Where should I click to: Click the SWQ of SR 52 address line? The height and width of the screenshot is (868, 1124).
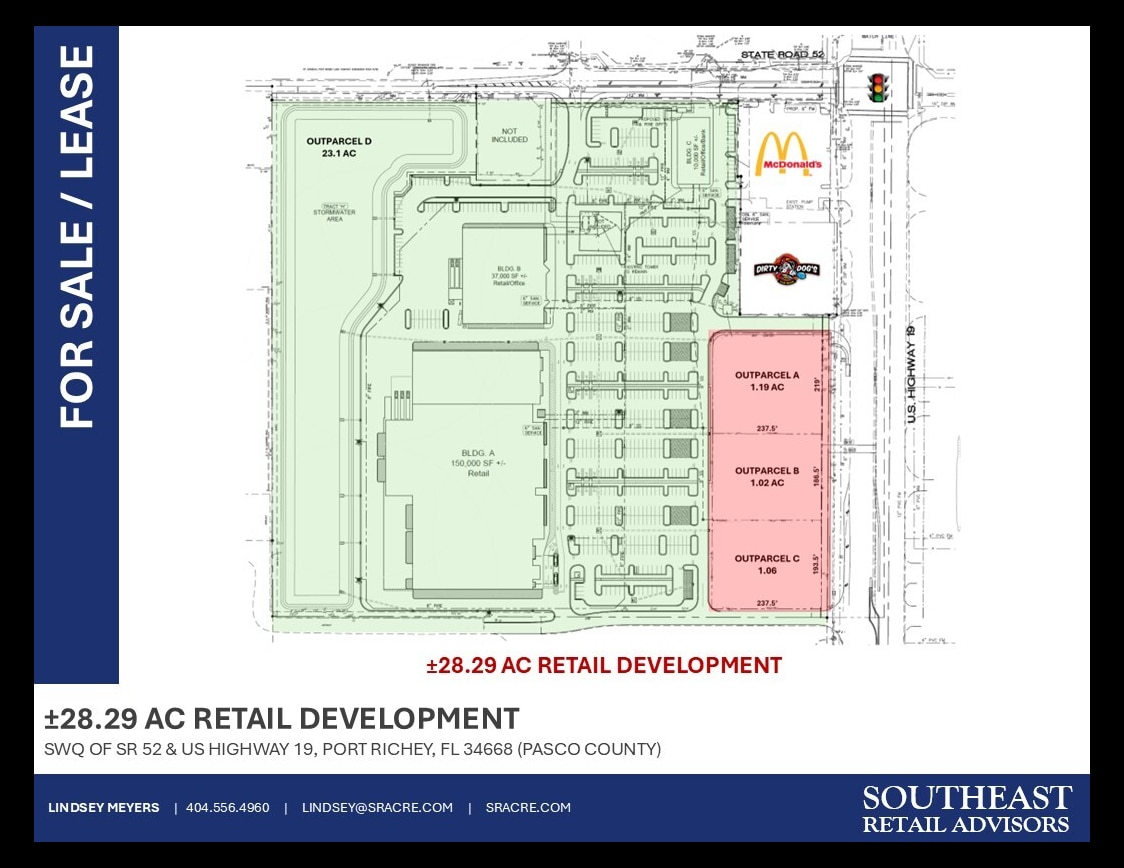pyautogui.click(x=353, y=750)
